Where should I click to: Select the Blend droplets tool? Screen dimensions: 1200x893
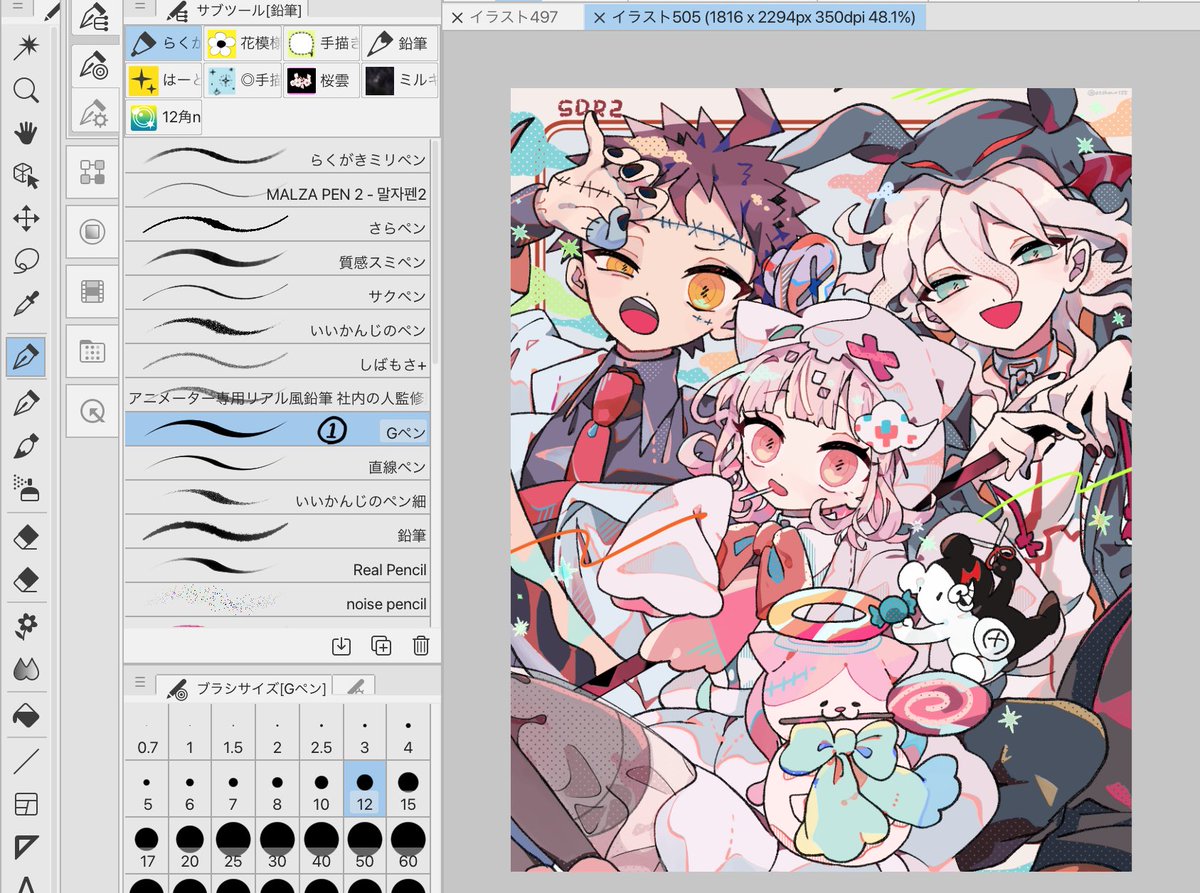[26, 669]
